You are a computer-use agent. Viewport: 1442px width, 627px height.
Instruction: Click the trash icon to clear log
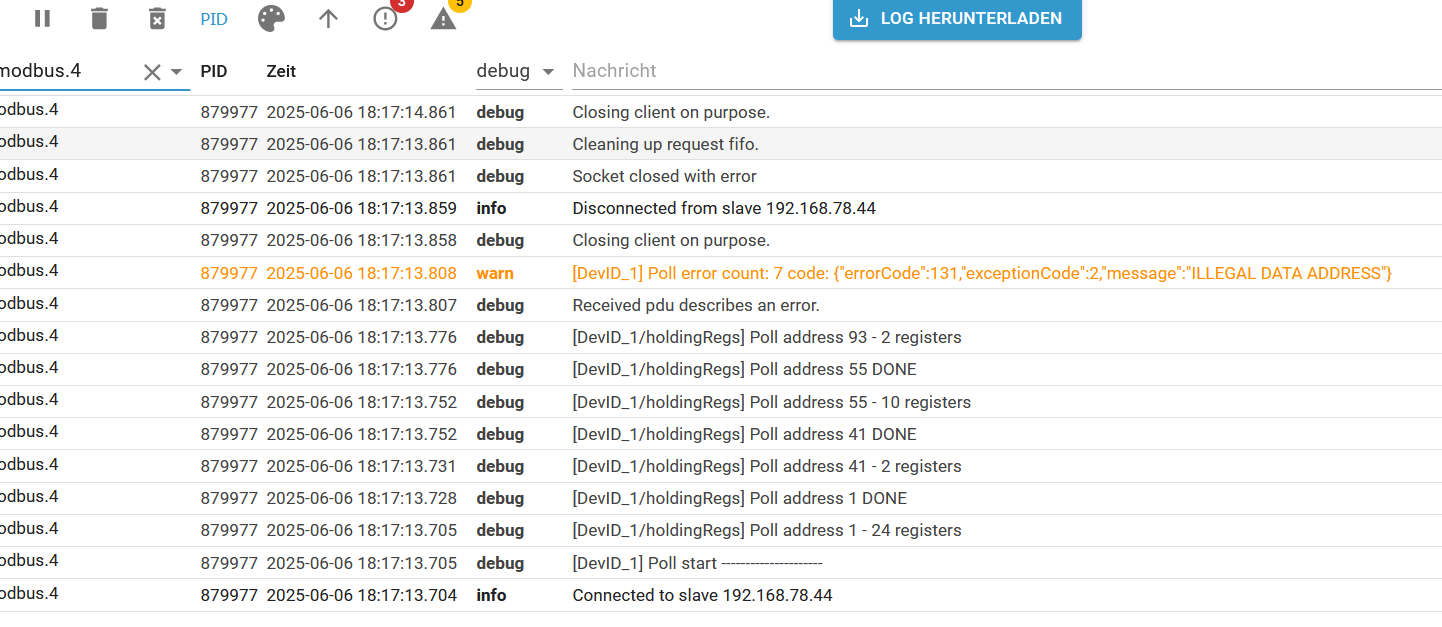(x=99, y=18)
